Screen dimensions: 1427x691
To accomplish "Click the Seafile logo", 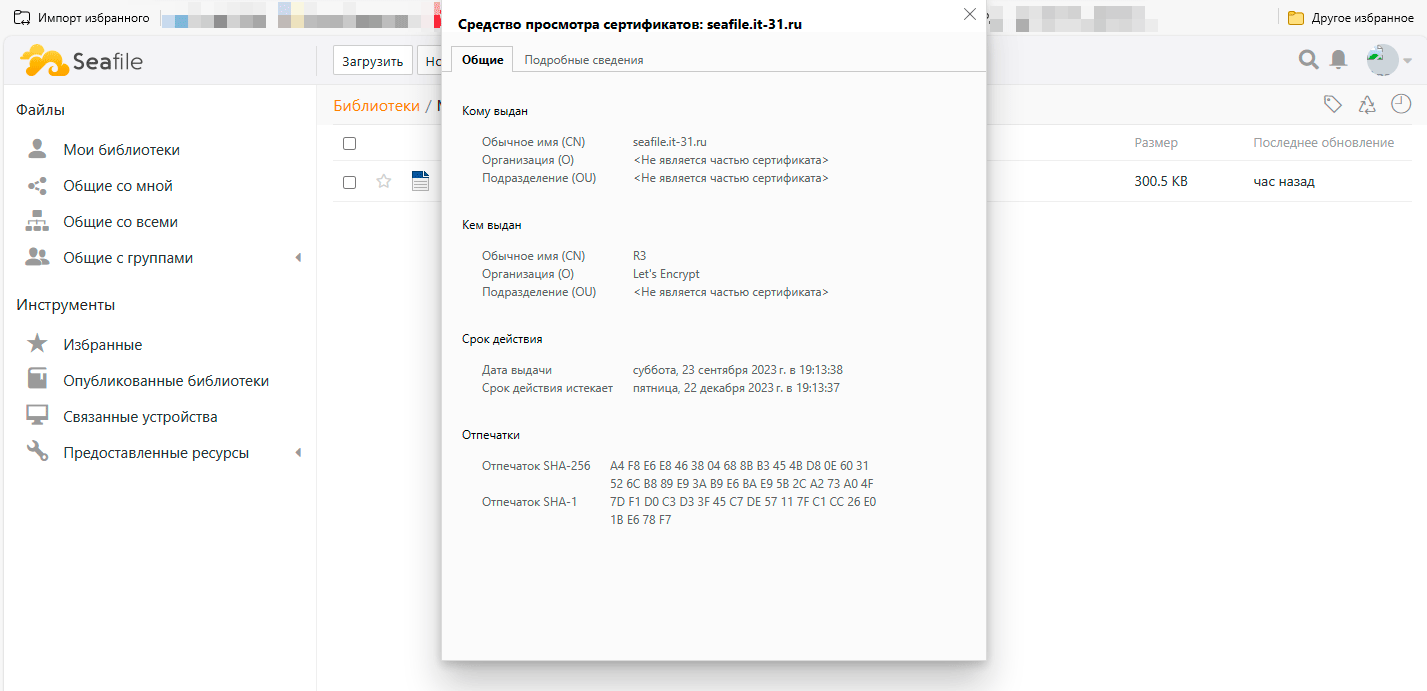I will [x=81, y=61].
